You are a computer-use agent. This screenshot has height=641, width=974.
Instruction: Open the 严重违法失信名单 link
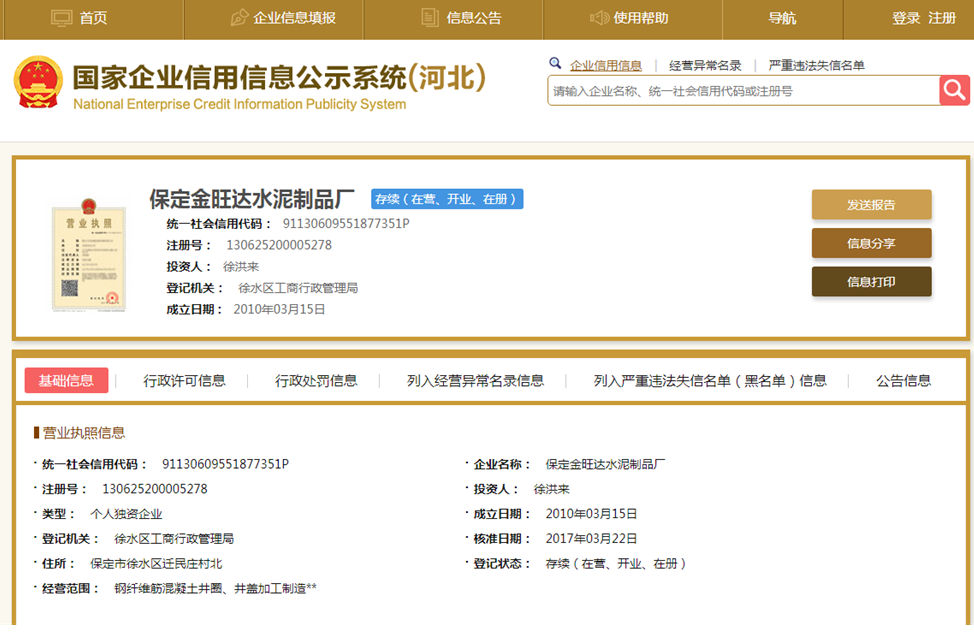click(x=817, y=62)
